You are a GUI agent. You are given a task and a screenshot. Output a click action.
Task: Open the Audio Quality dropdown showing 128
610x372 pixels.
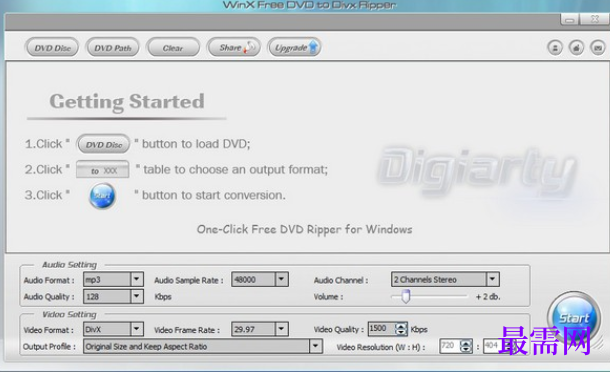click(x=113, y=297)
